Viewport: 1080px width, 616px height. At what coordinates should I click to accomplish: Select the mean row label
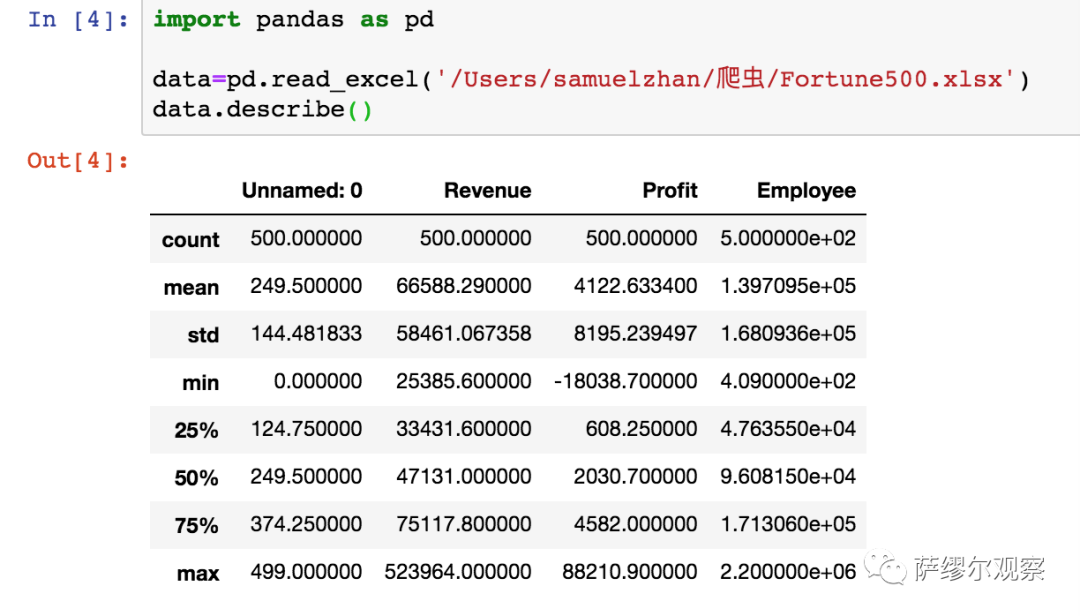(190, 287)
